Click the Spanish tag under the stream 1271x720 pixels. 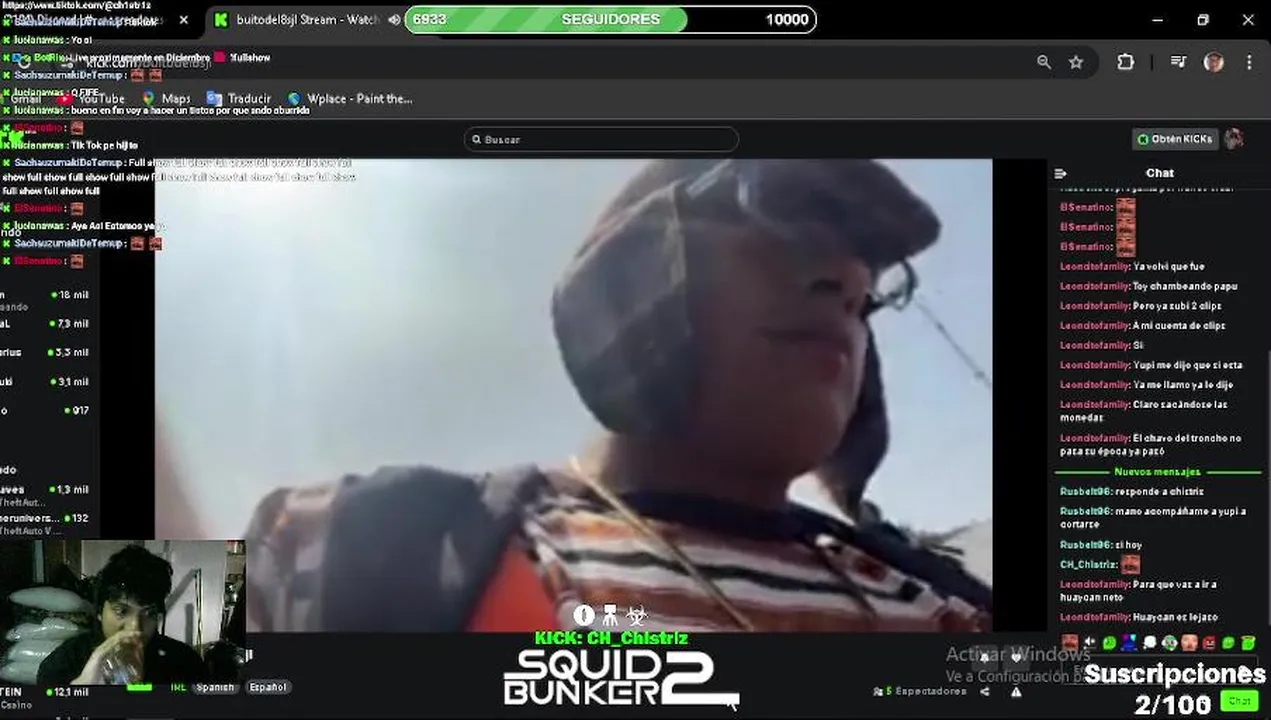(x=215, y=687)
